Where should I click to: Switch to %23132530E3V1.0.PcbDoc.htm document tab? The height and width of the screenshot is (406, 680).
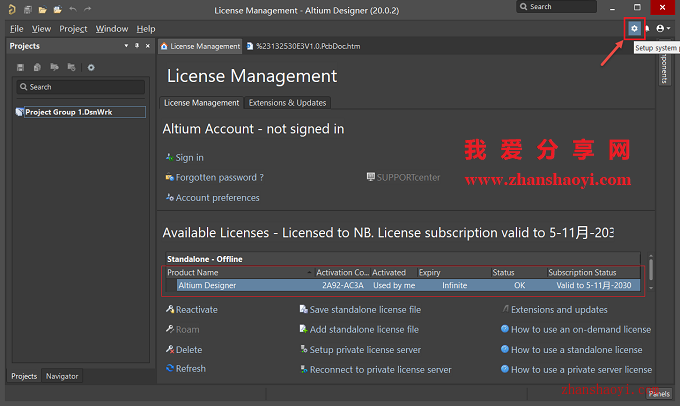tap(303, 46)
